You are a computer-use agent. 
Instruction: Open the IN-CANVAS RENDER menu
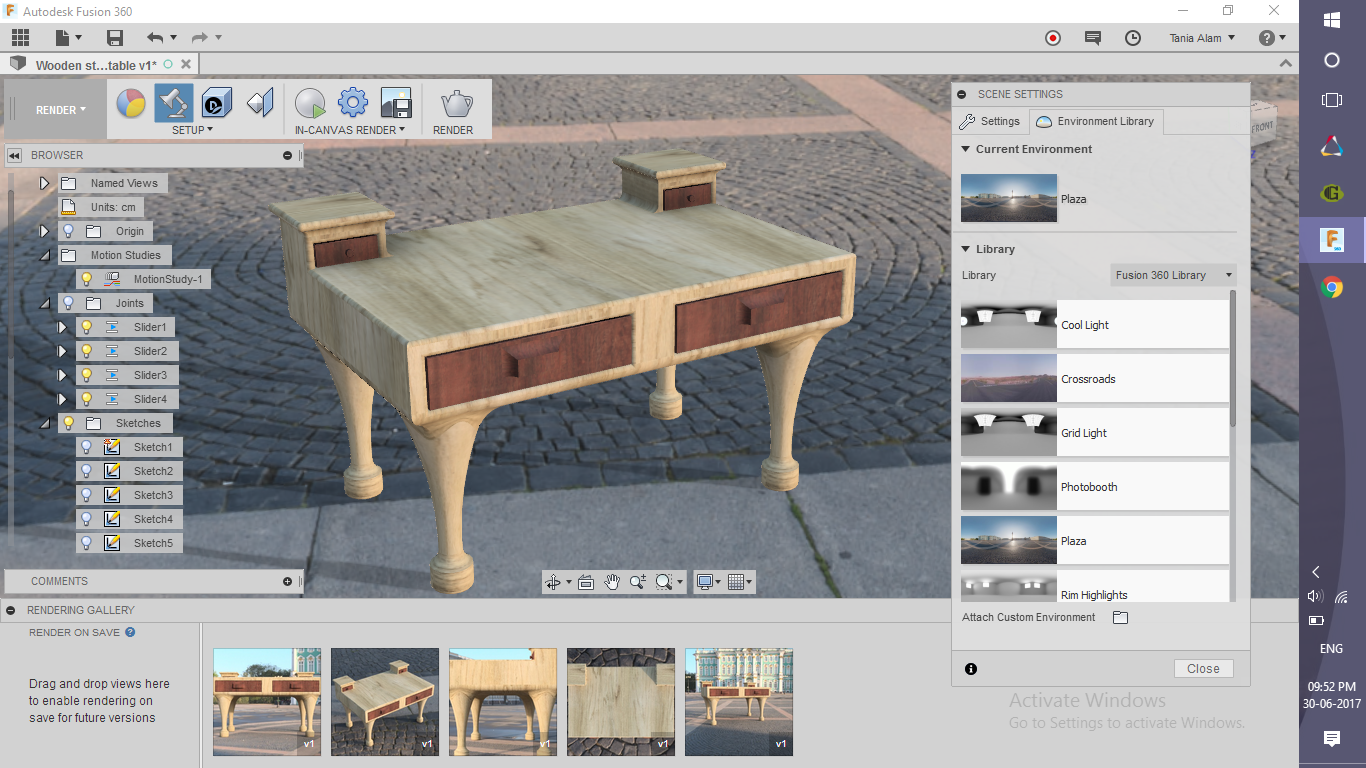point(350,130)
